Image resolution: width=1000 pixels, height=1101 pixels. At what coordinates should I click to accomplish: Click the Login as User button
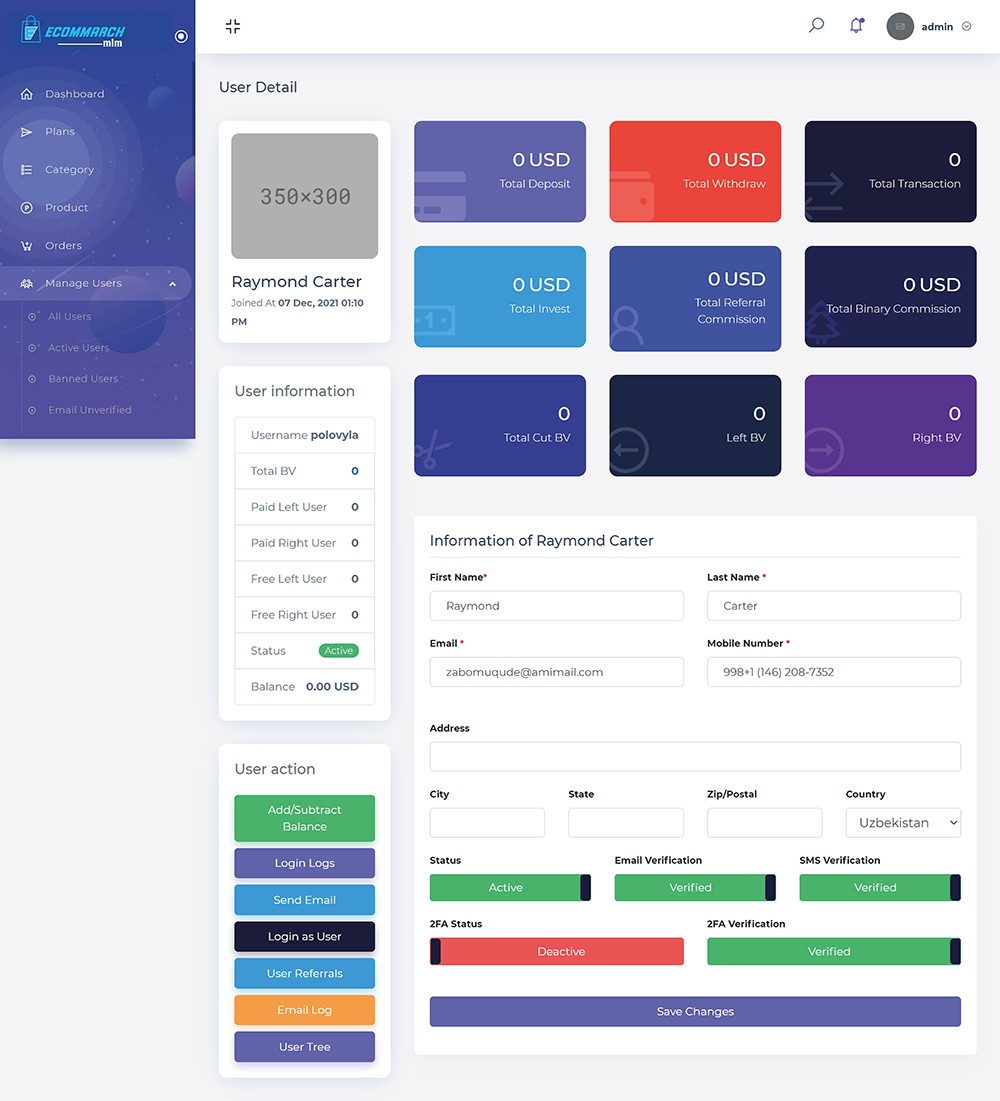[305, 937]
